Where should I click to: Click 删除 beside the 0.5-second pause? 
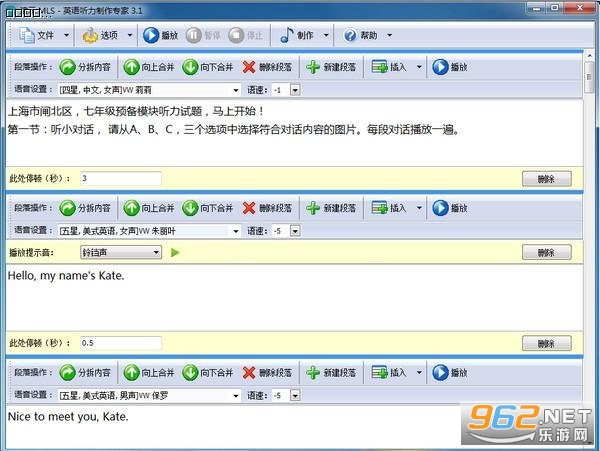click(546, 344)
